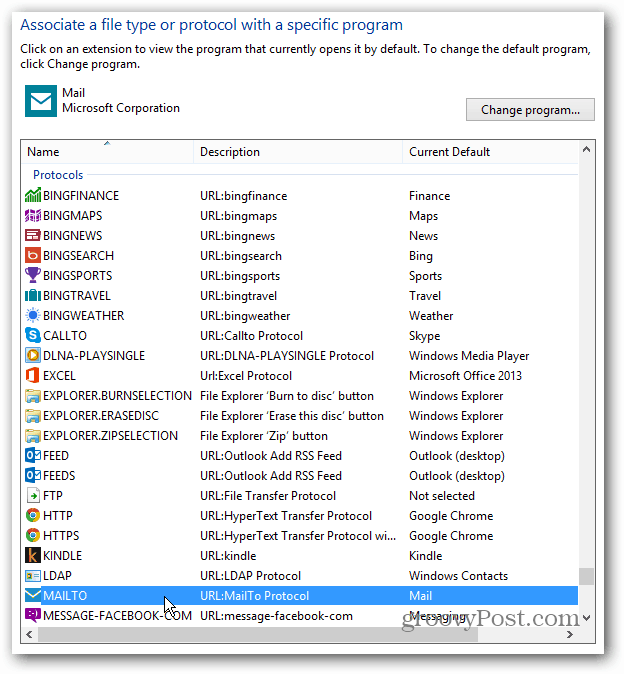Click the EXPLORER.ERASEDISC folder icon

(x=33, y=415)
